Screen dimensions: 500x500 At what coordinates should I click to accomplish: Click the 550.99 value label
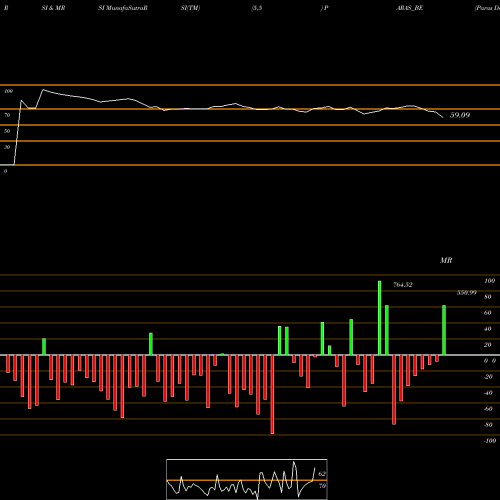click(x=467, y=293)
